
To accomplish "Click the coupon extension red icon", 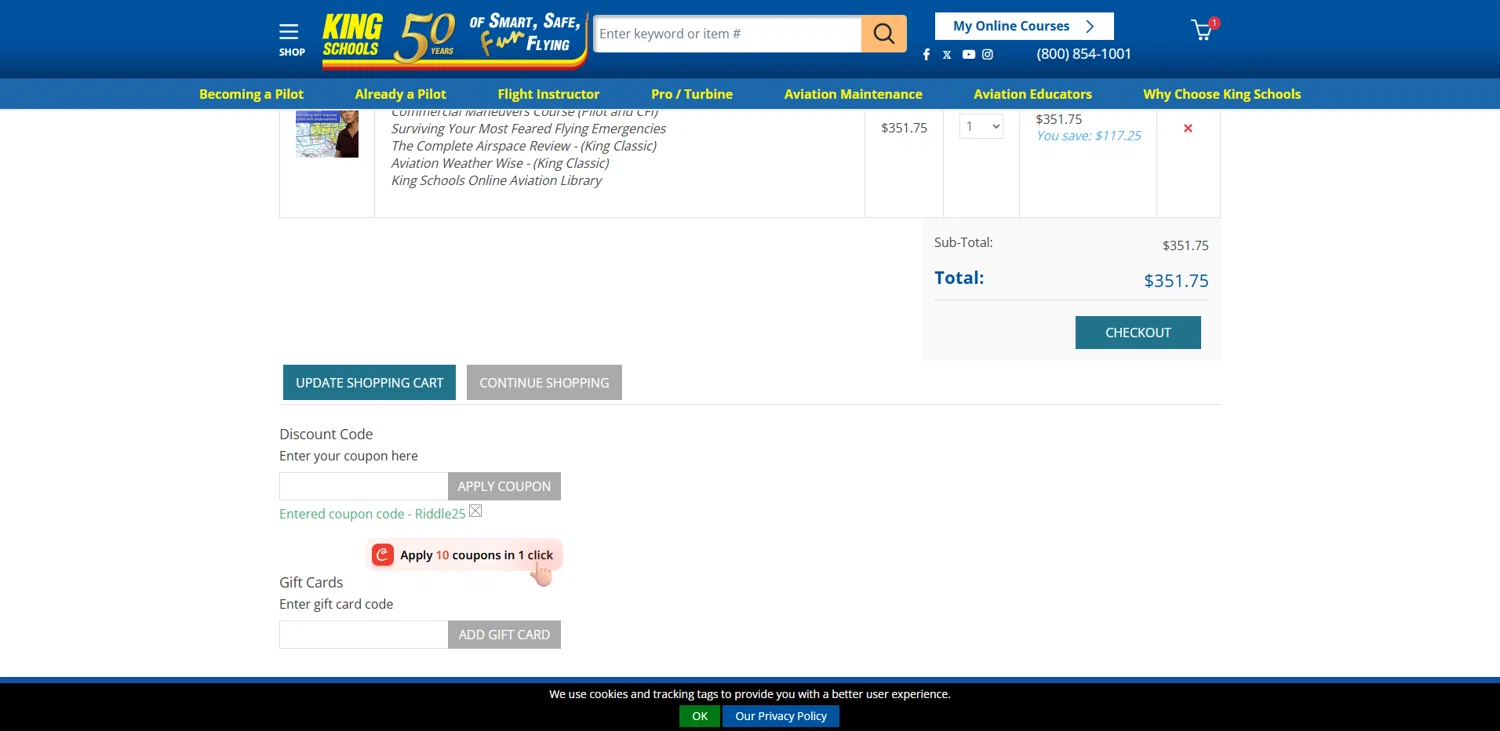I will pos(383,555).
